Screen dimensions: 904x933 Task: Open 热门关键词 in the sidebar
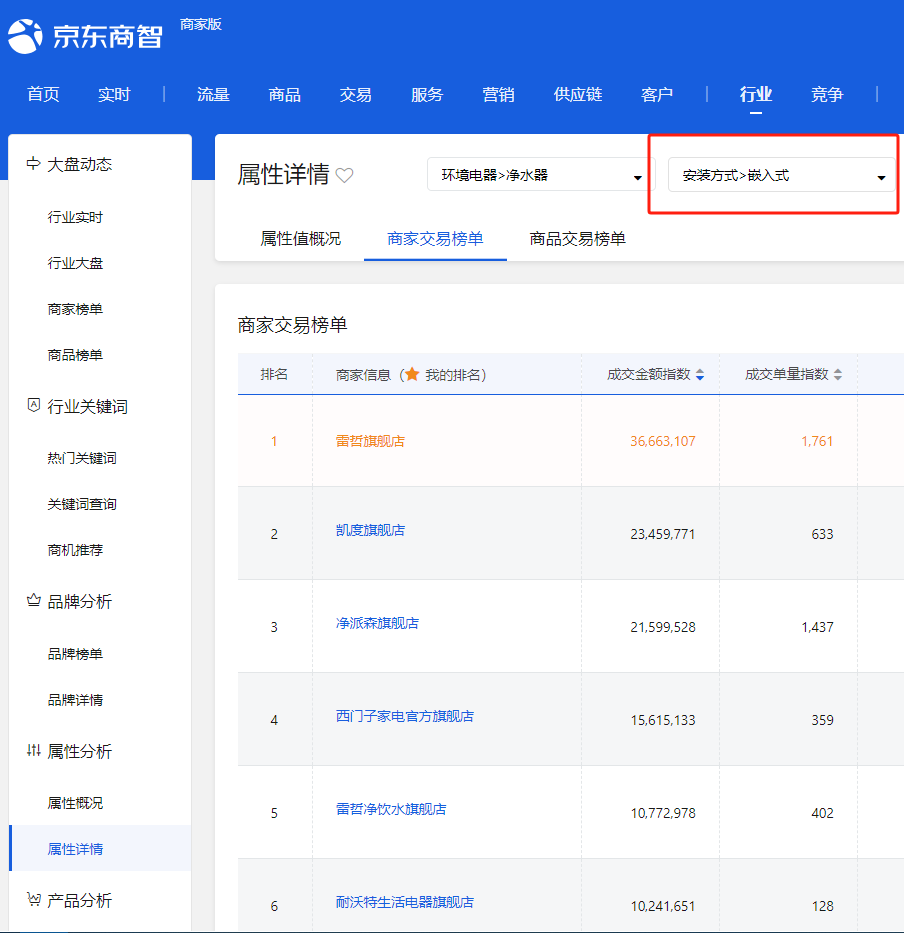coord(82,458)
